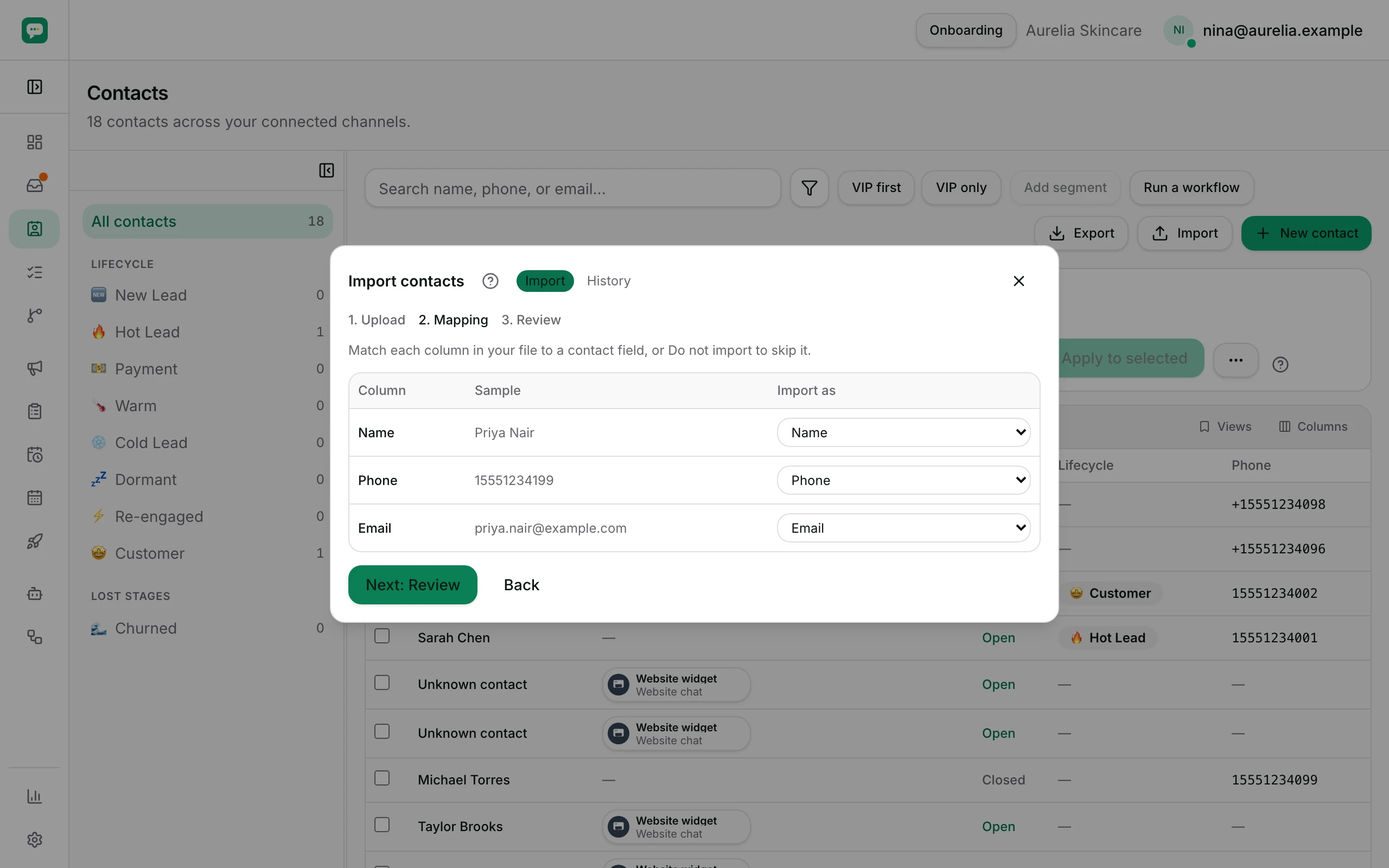Open the dashboard grid icon in sidebar
1389x868 pixels.
pos(34,142)
